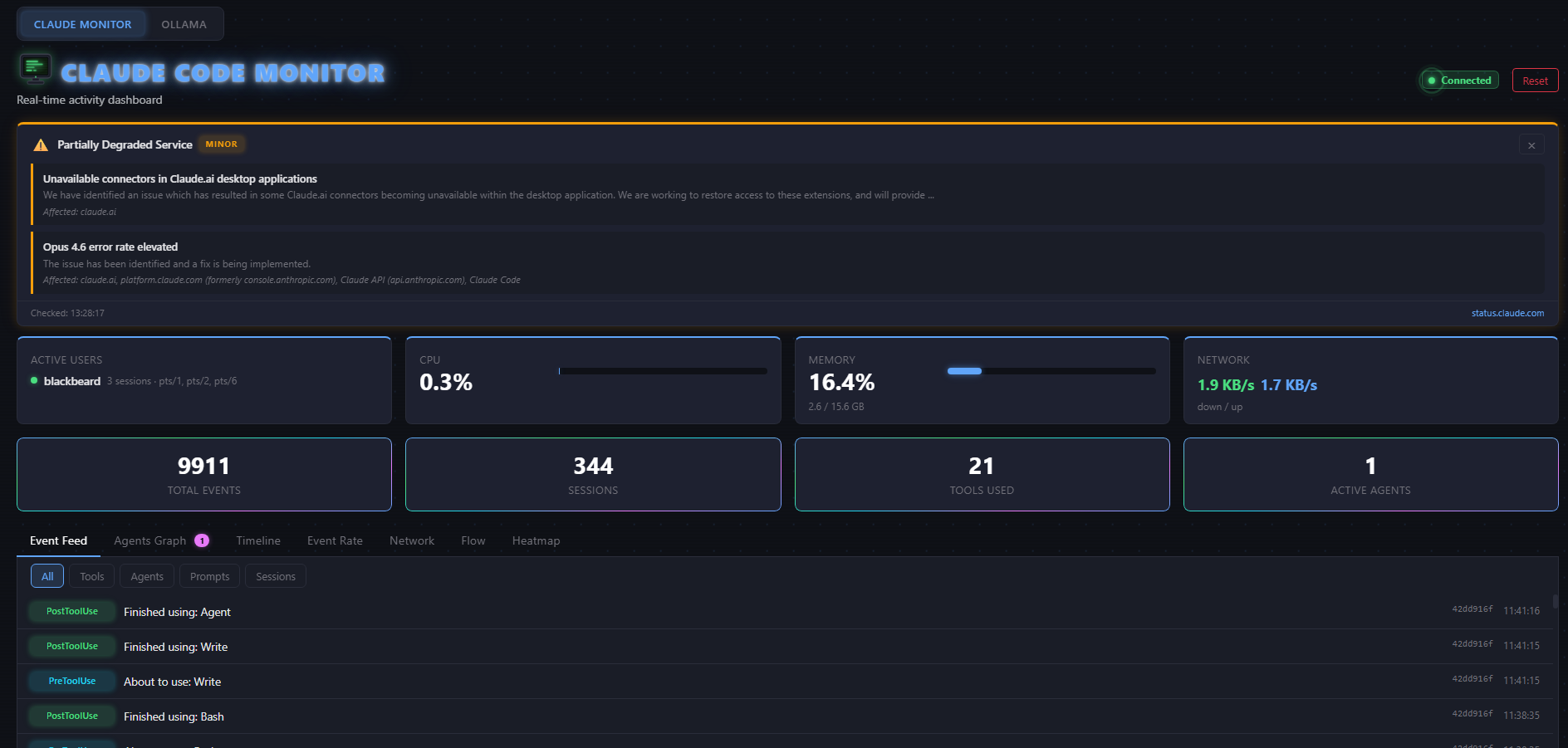Click the 'Unavailable connectors in Claude.ai desktop applications' heading
The image size is (1568, 748).
coord(180,178)
